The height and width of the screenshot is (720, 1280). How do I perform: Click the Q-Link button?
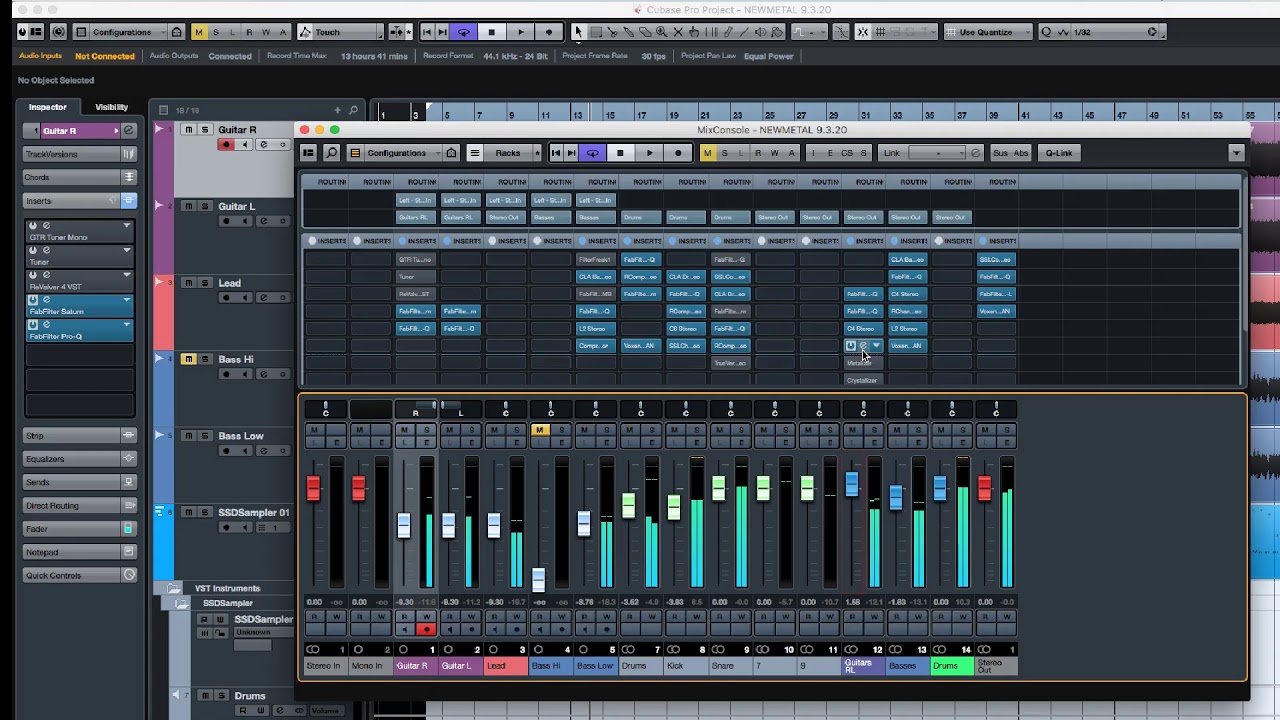1059,153
